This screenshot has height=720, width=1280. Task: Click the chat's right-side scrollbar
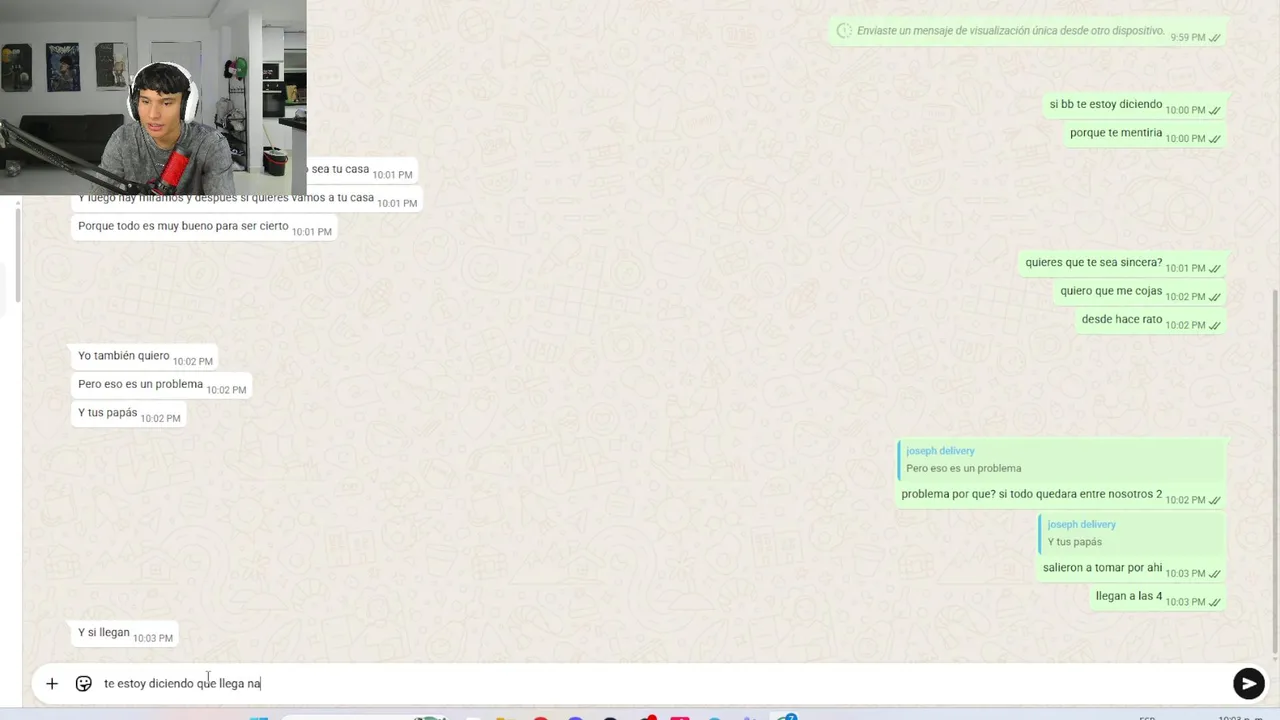click(x=1274, y=470)
